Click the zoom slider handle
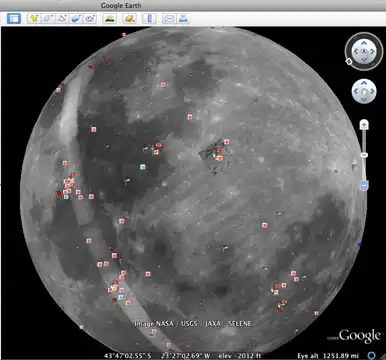 coord(364,155)
